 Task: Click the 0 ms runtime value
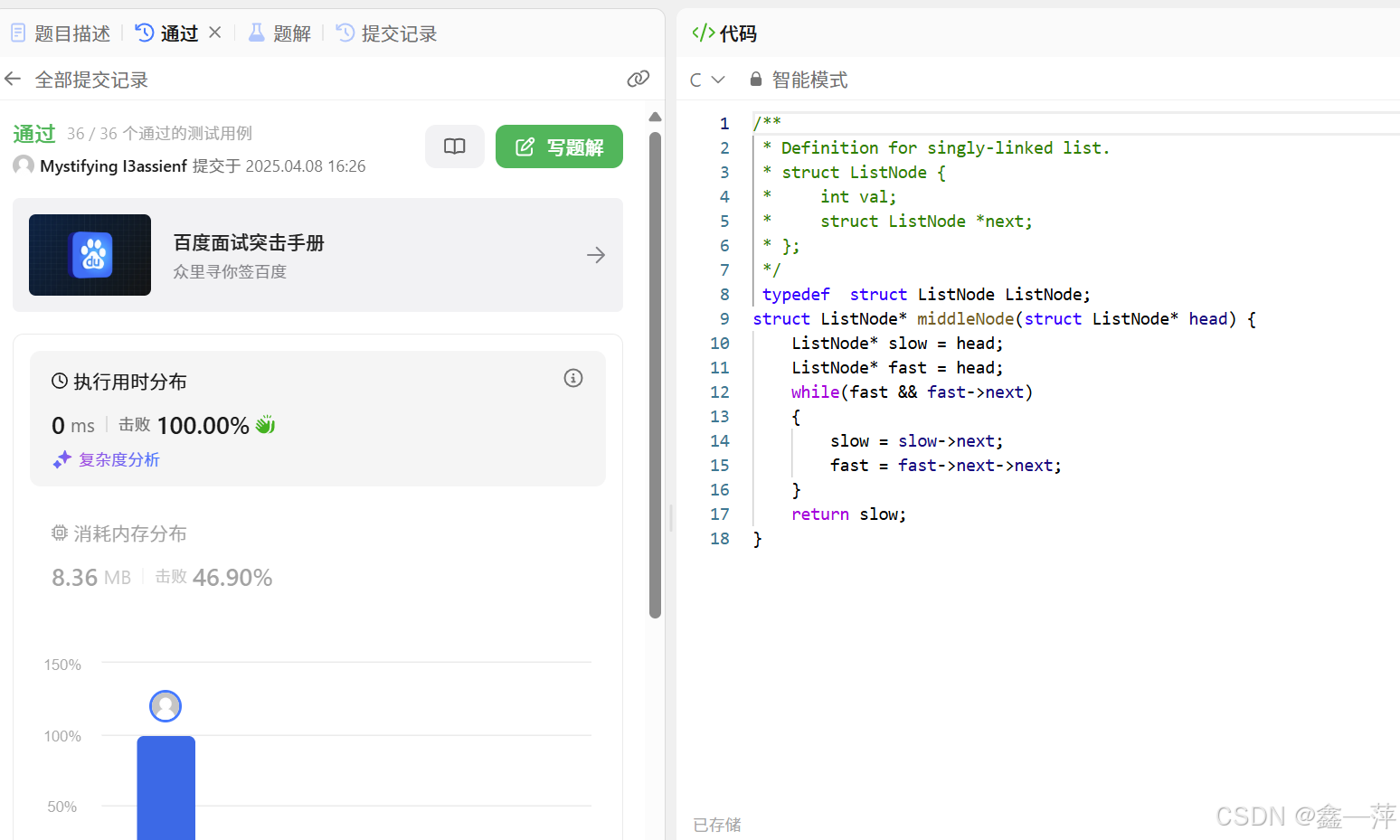pos(73,426)
